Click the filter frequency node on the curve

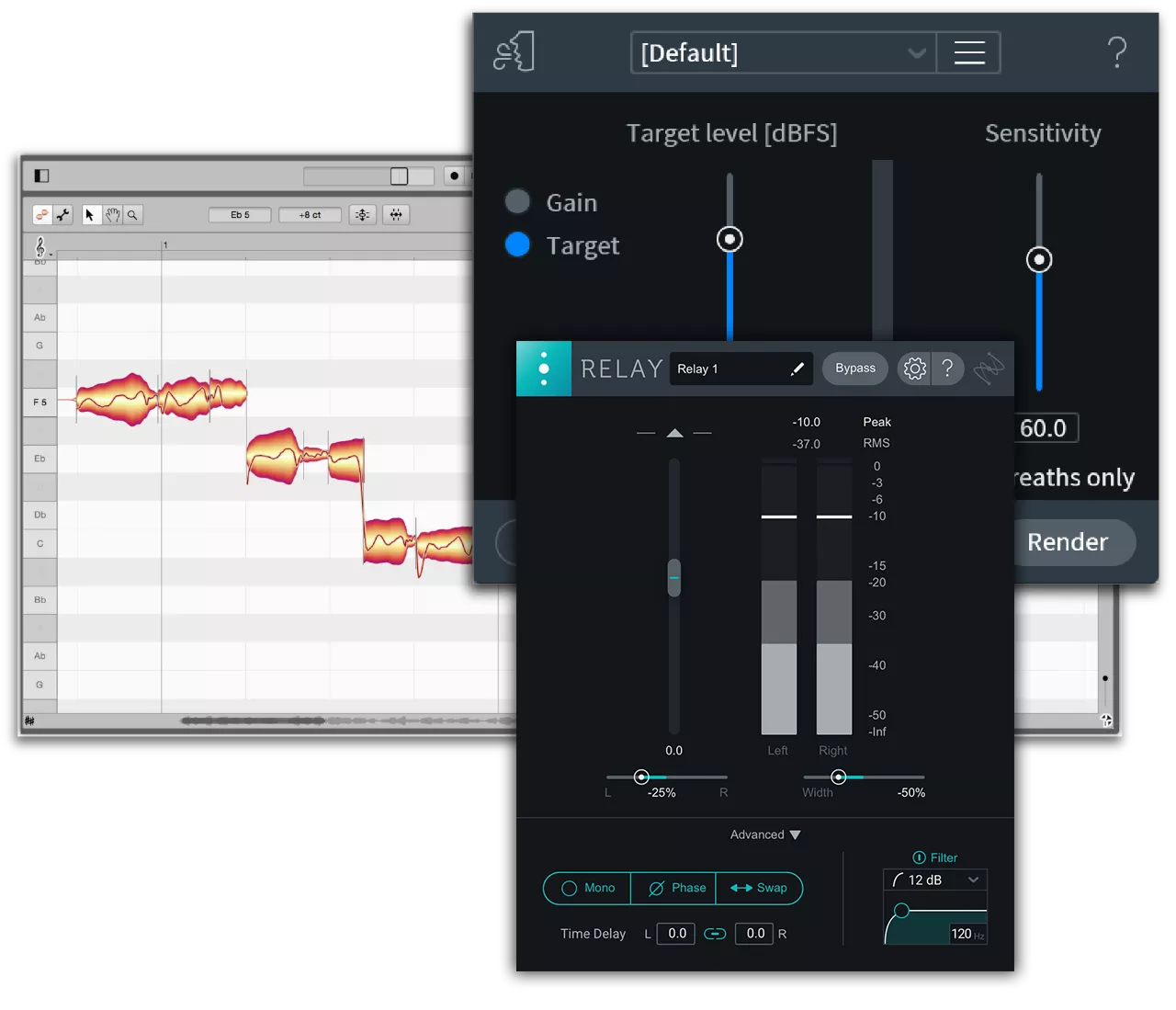(x=901, y=911)
